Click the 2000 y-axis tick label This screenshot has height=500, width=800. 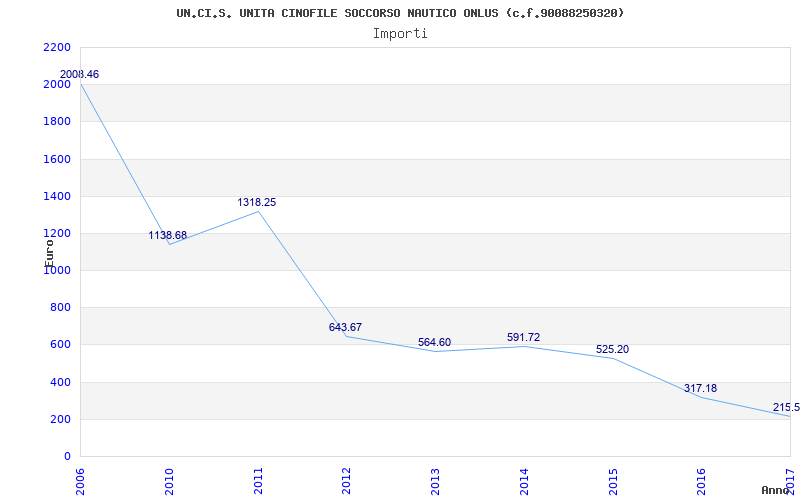pos(57,85)
